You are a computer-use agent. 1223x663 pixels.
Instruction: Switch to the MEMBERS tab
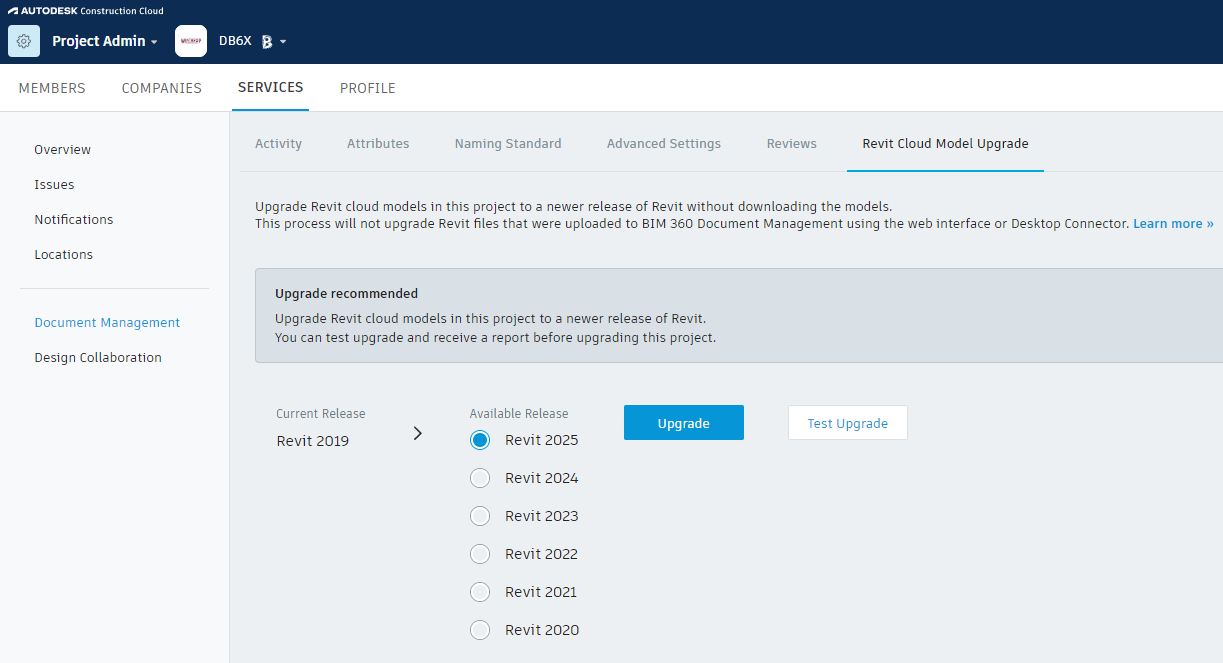52,88
